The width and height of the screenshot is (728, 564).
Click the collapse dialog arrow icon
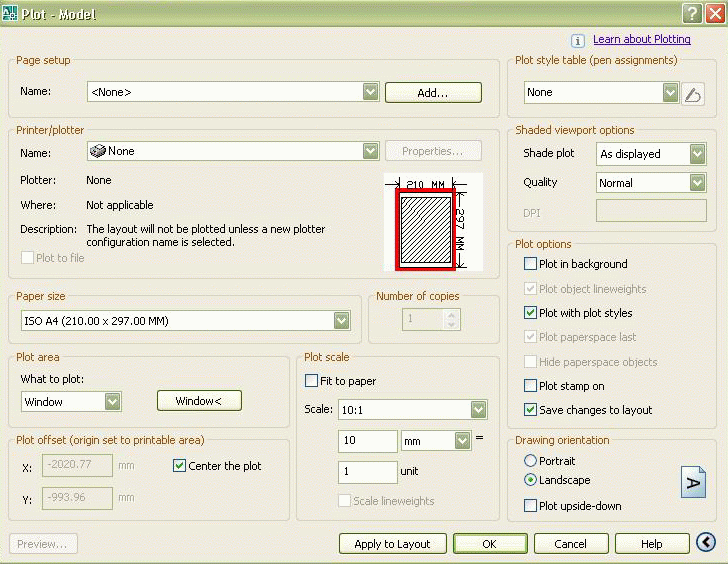click(x=706, y=542)
